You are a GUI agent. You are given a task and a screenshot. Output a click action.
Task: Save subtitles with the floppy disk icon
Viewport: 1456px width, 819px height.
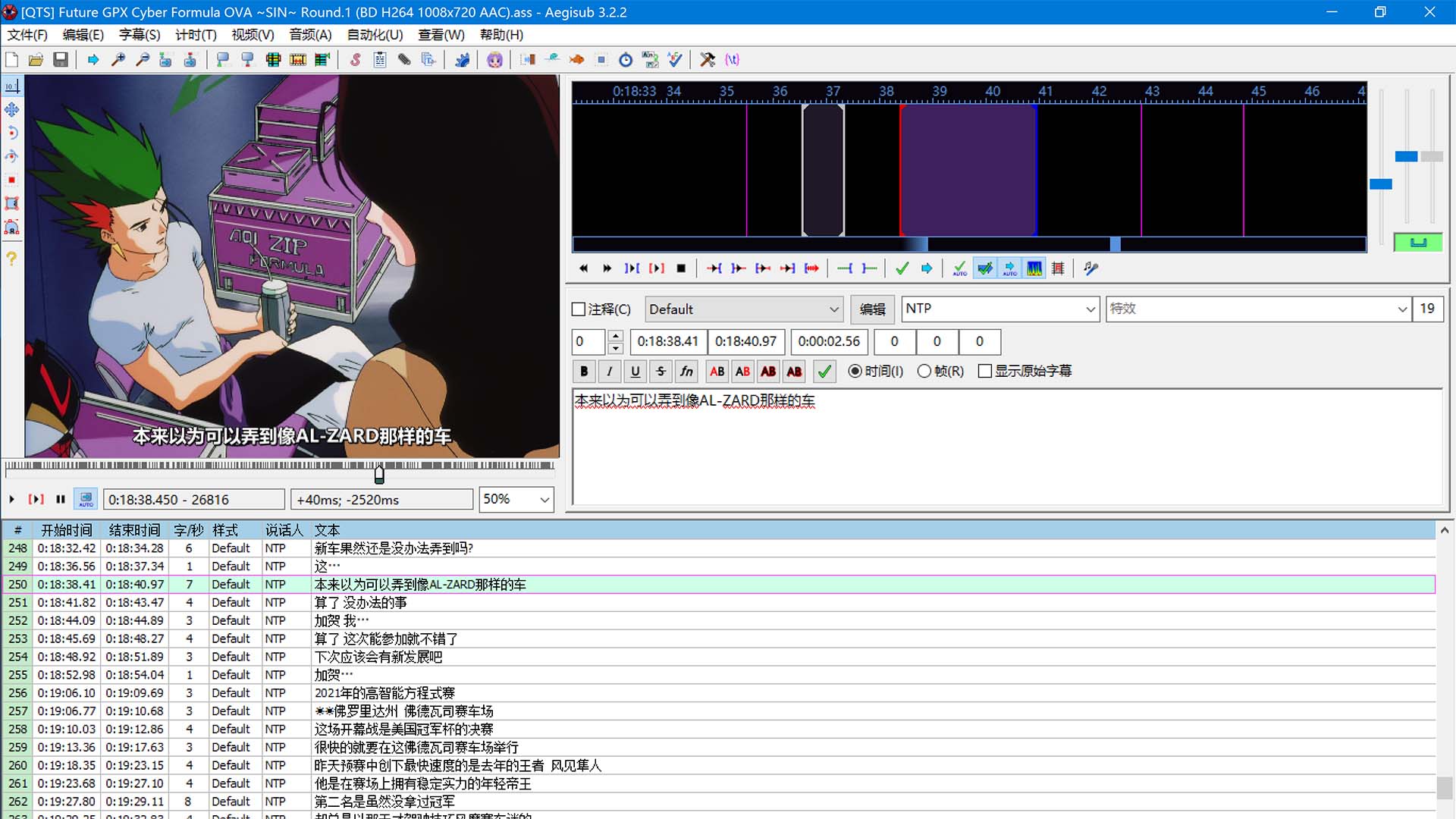61,60
